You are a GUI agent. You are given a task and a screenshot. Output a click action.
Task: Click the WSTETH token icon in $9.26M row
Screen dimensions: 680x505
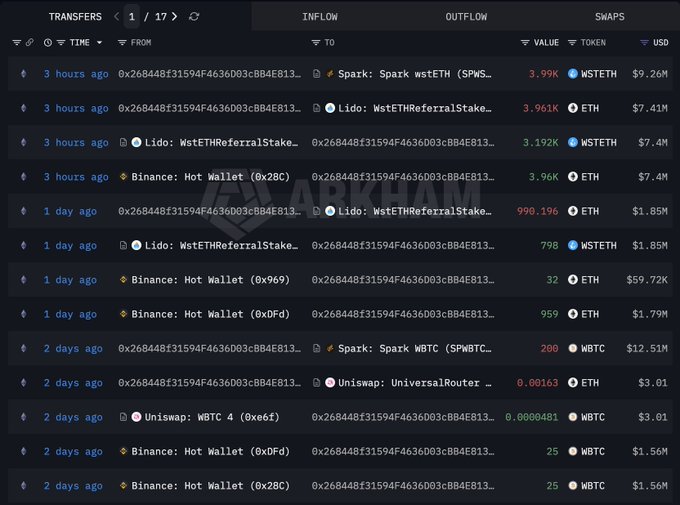tap(573, 74)
